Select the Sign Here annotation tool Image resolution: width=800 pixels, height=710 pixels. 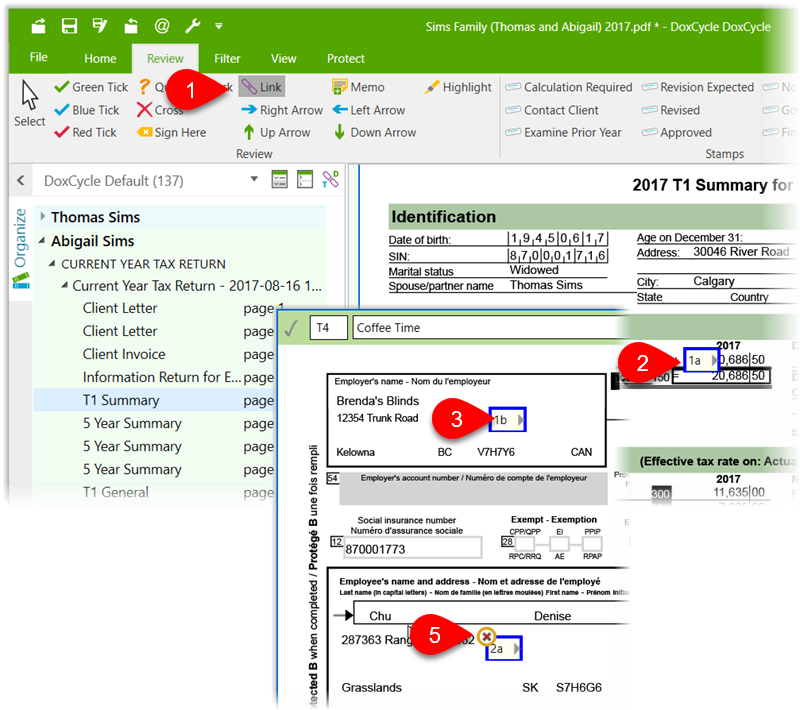point(172,133)
